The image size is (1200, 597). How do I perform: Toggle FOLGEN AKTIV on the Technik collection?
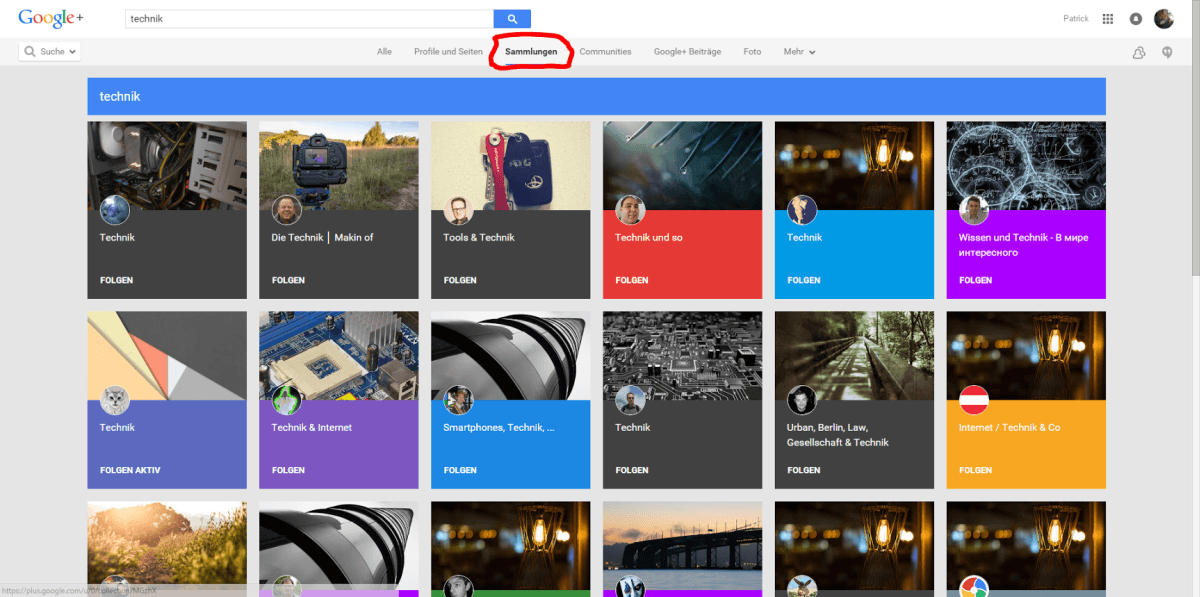130,470
